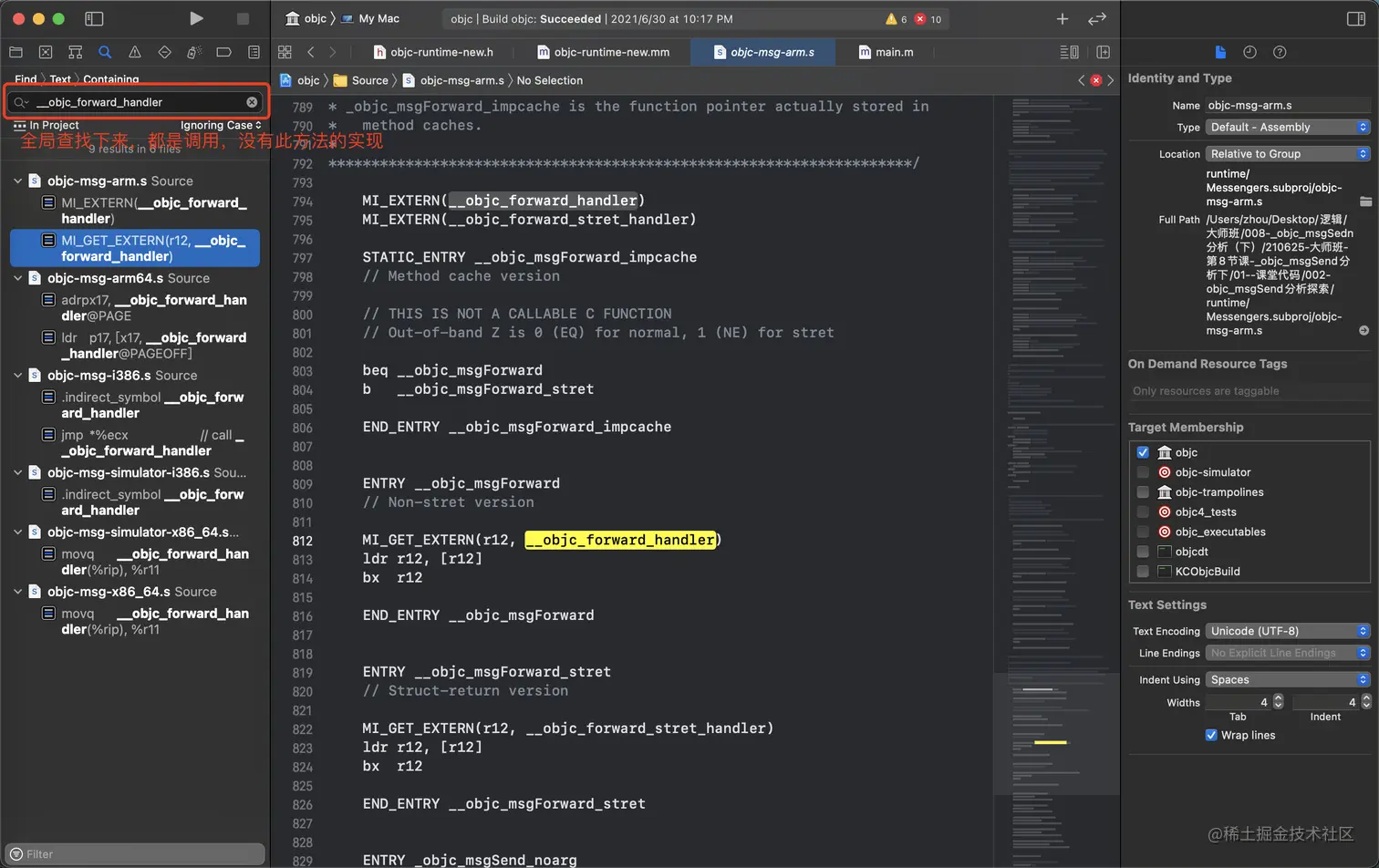The image size is (1379, 868).
Task: Add a new editor with plus button
Action: (1063, 18)
